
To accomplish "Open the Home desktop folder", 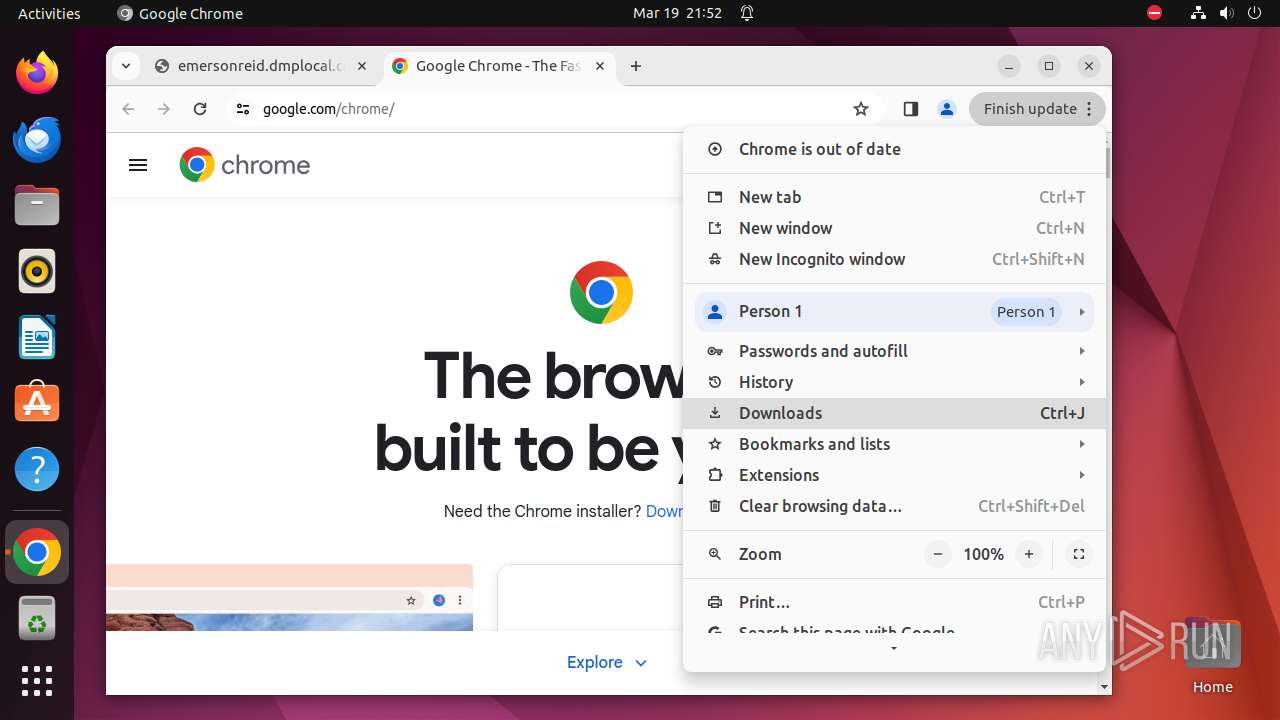I will (x=1212, y=656).
